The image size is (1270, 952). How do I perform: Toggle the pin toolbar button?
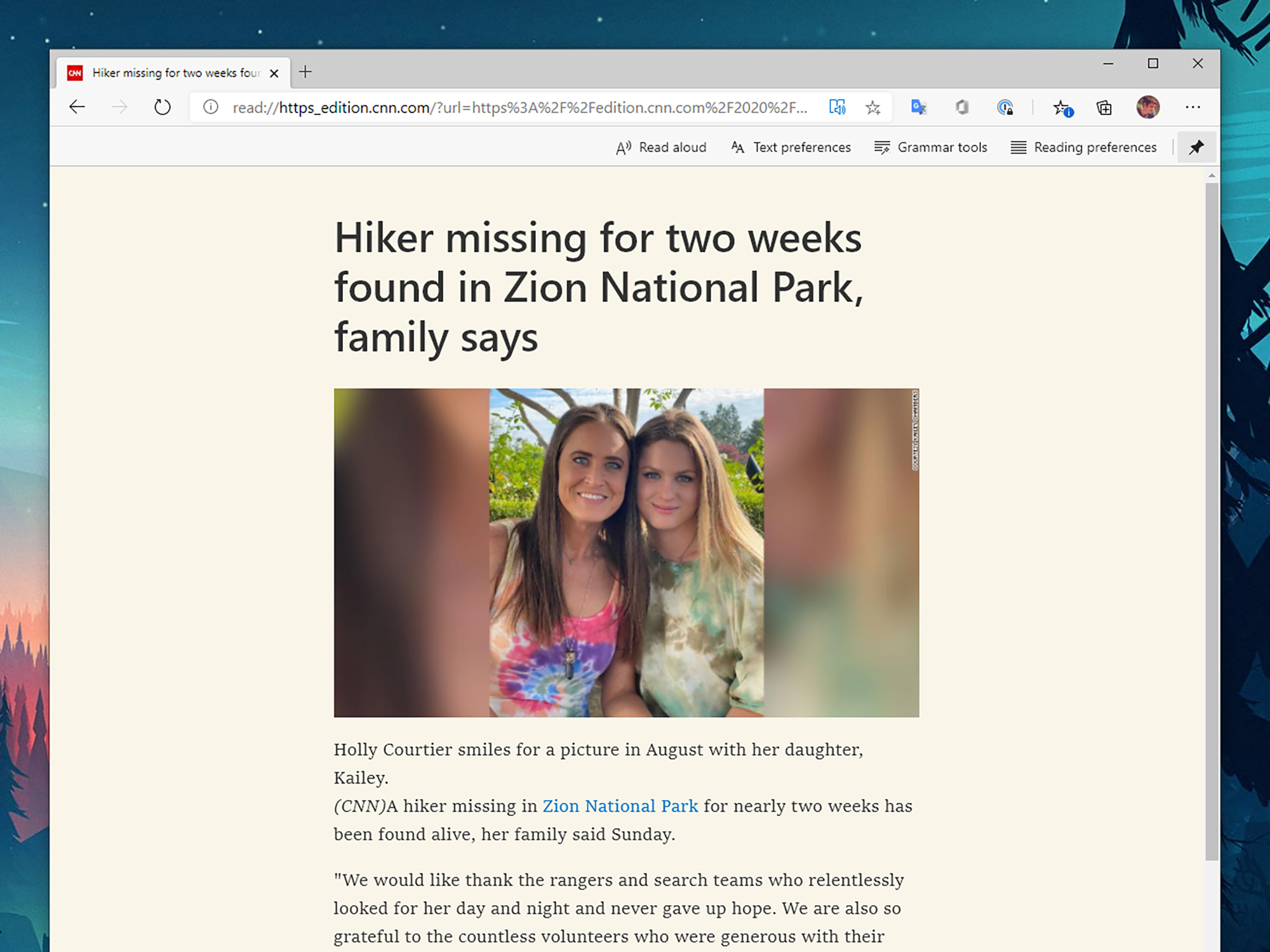pyautogui.click(x=1196, y=147)
